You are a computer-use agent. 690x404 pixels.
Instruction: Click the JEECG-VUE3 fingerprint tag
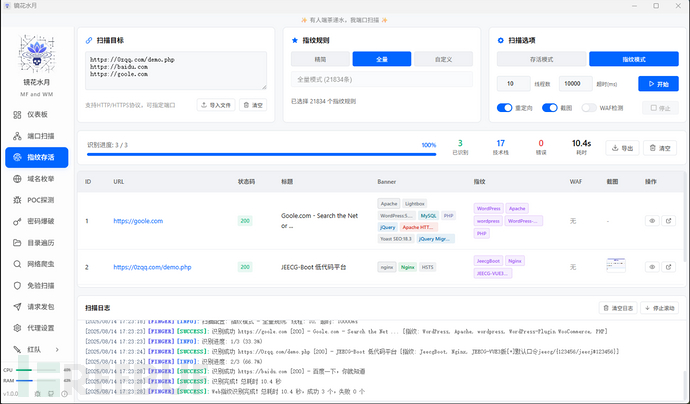point(493,273)
